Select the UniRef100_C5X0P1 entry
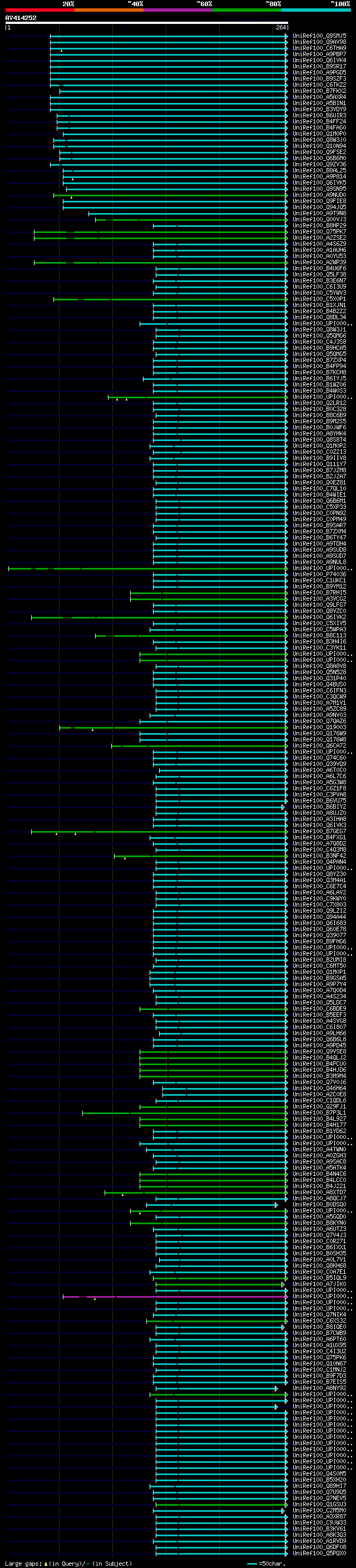The width and height of the screenshot is (356, 1568). 319,299
